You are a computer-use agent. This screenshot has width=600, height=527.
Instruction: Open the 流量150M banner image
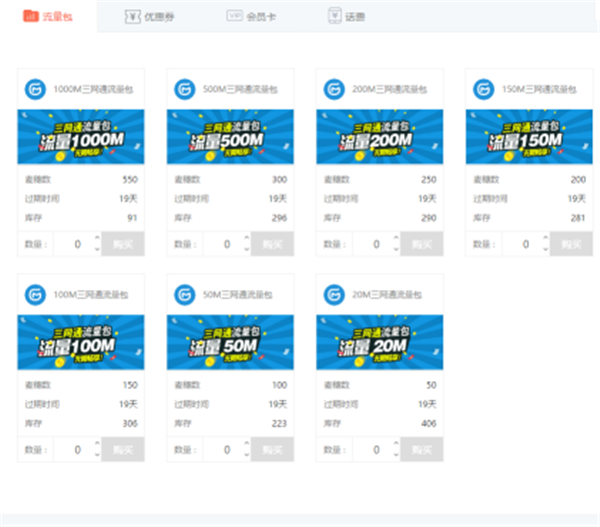529,137
